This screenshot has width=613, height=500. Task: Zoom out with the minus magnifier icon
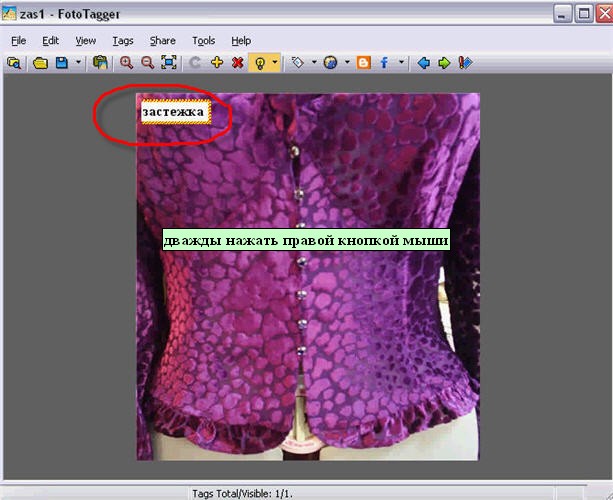click(147, 63)
